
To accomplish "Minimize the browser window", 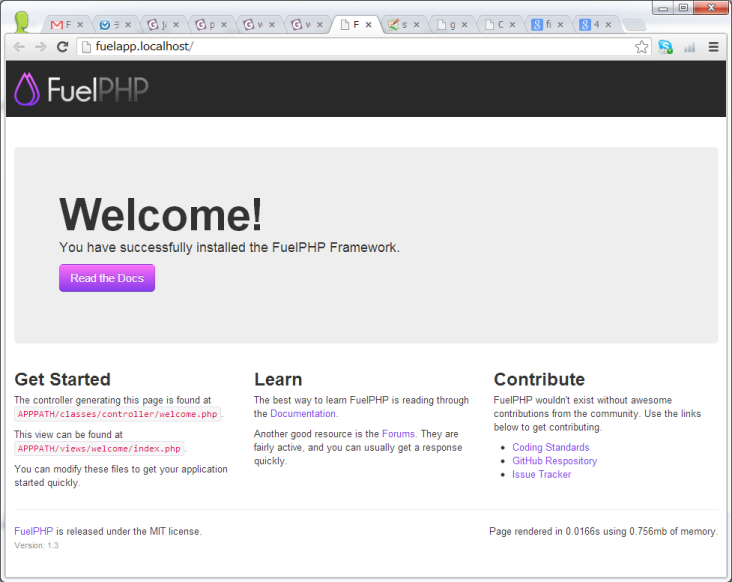I will [x=663, y=8].
